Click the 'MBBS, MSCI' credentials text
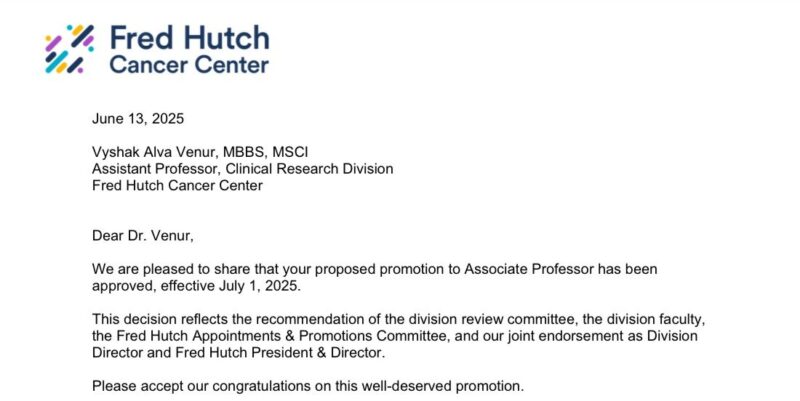The width and height of the screenshot is (800, 401). click(265, 152)
